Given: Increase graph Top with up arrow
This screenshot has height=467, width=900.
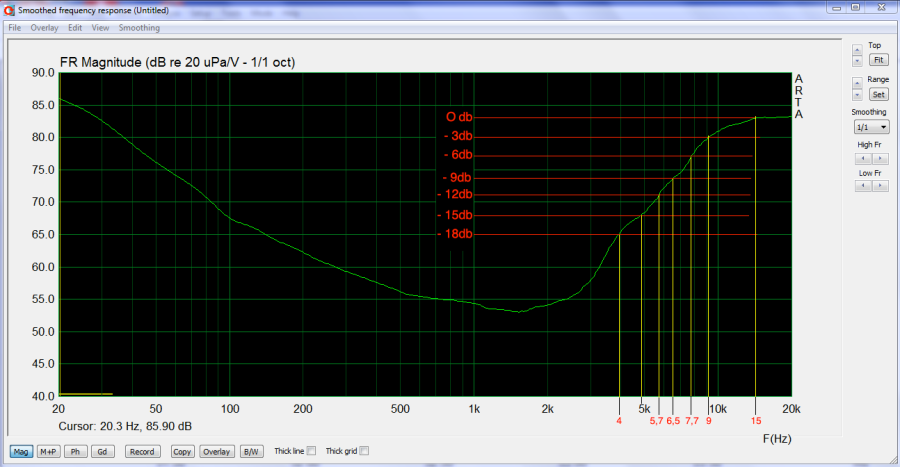Looking at the screenshot, I should (x=857, y=50).
